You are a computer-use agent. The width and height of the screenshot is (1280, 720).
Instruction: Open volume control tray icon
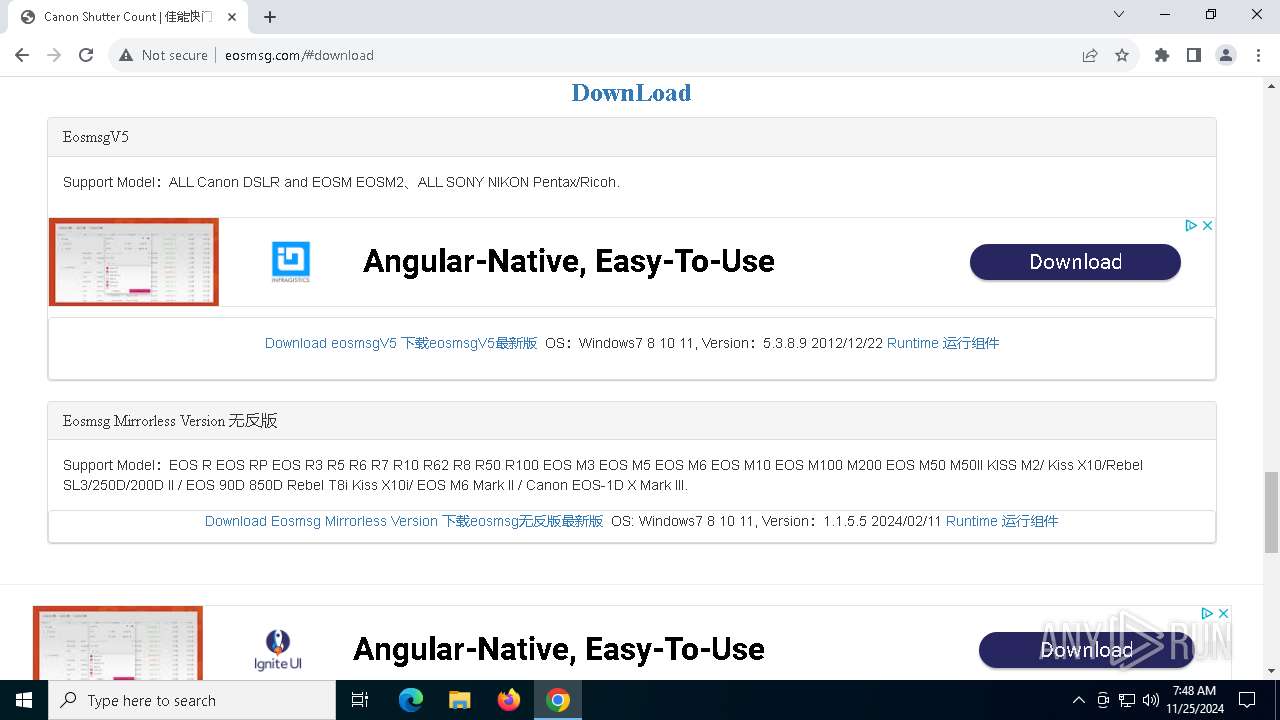[x=1150, y=700]
